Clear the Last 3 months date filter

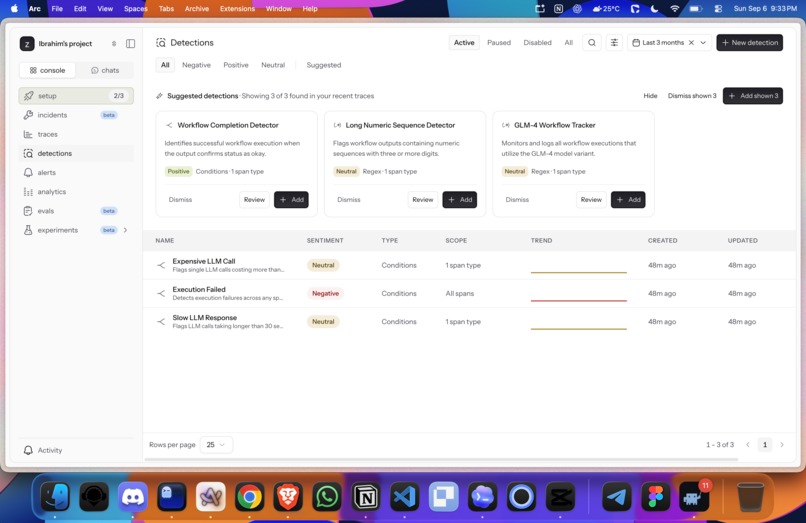[691, 43]
